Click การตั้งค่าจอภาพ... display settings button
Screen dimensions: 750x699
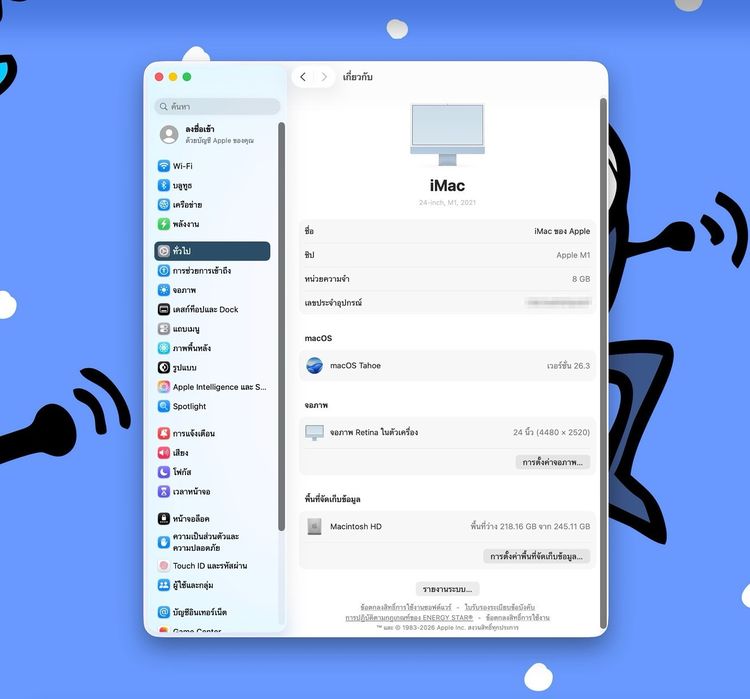[553, 462]
